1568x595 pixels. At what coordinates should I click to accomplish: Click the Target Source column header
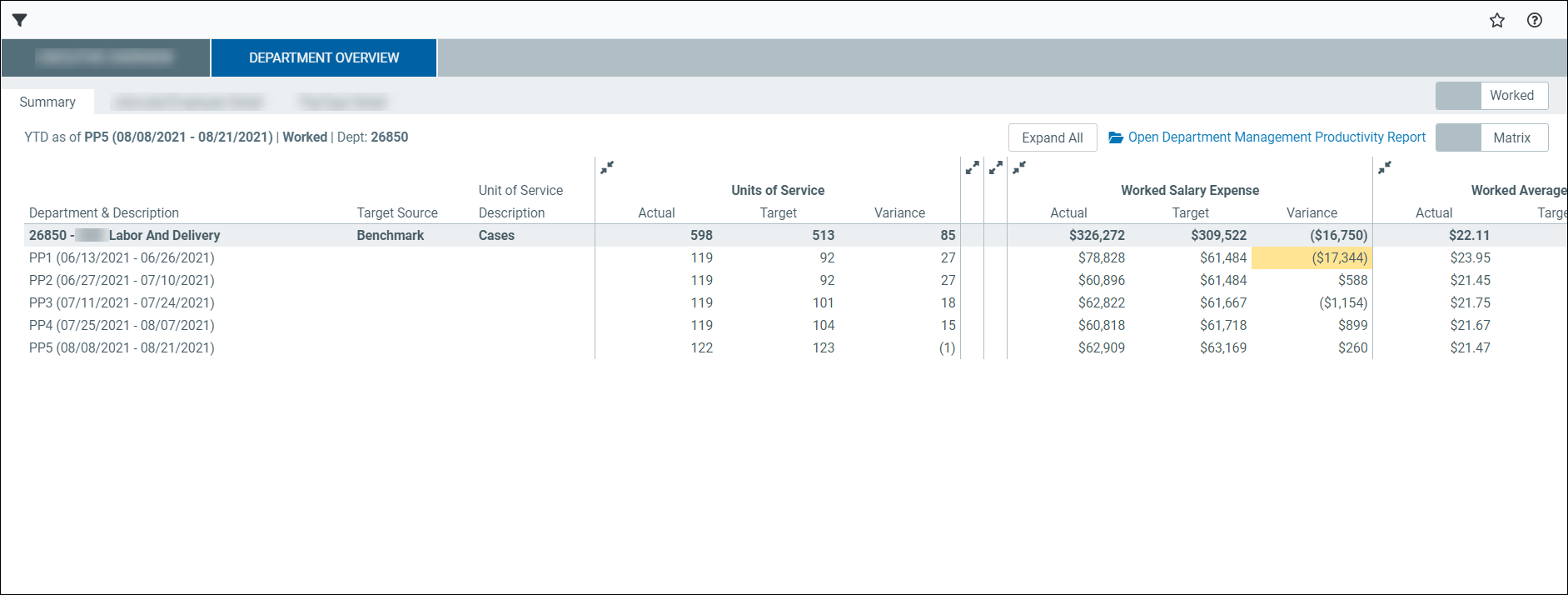click(397, 213)
